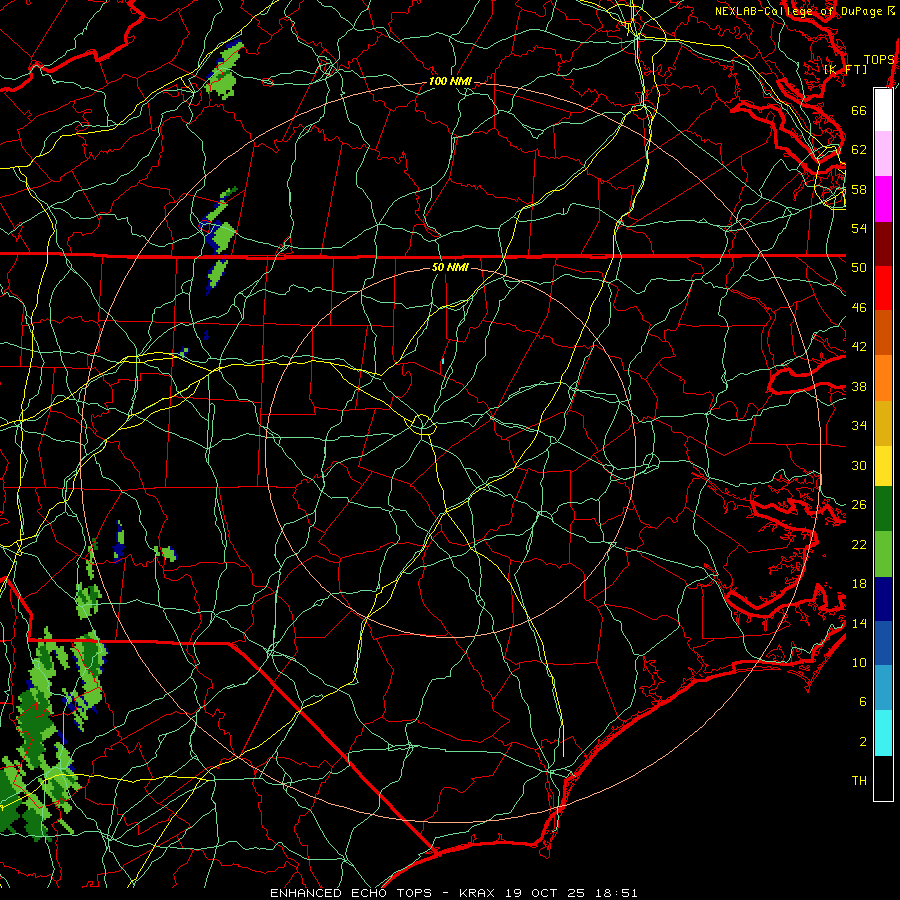Viewport: 900px width, 900px height.
Task: Click the dark green 26 kft legend swatch
Action: [x=883, y=509]
